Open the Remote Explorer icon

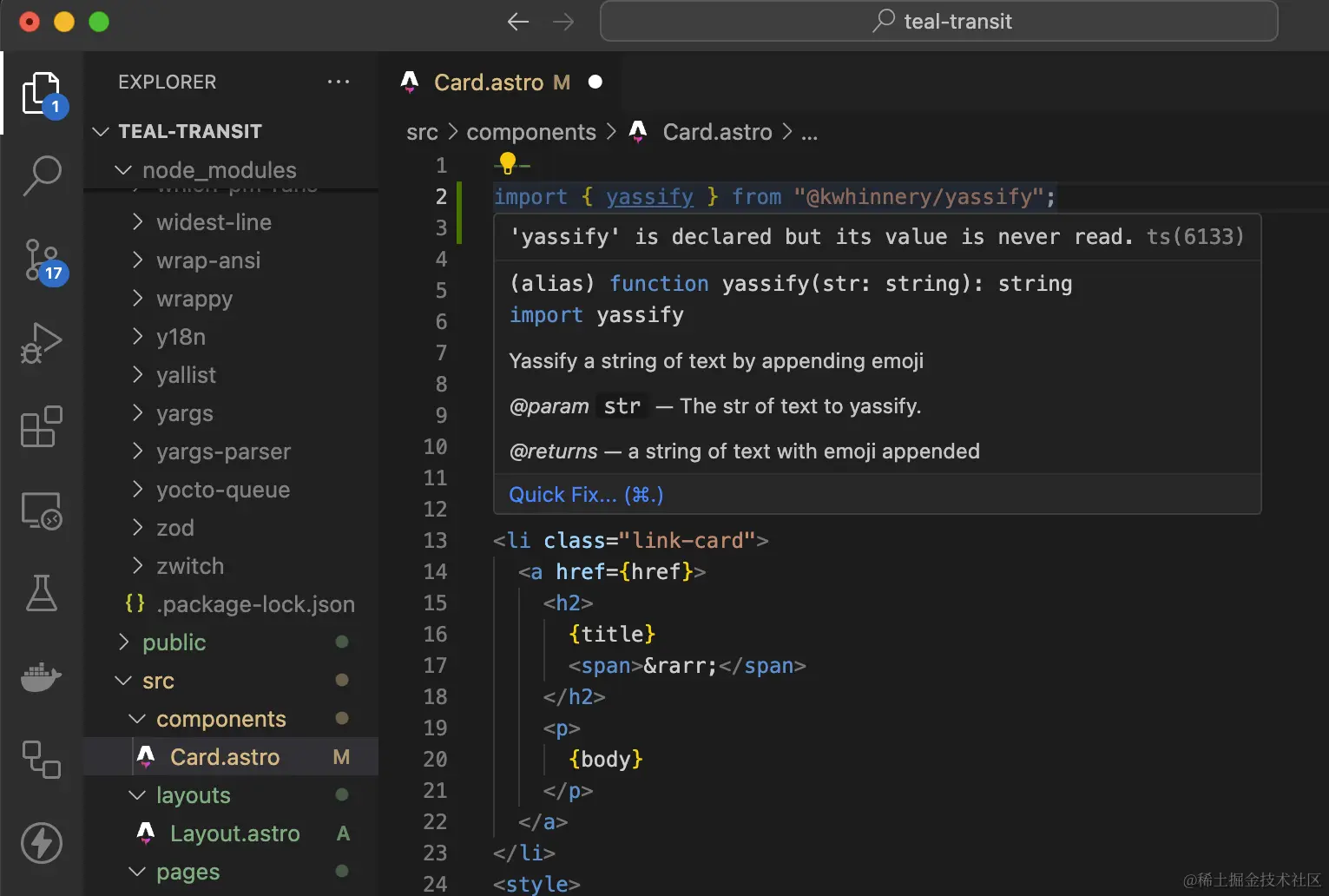coord(42,510)
